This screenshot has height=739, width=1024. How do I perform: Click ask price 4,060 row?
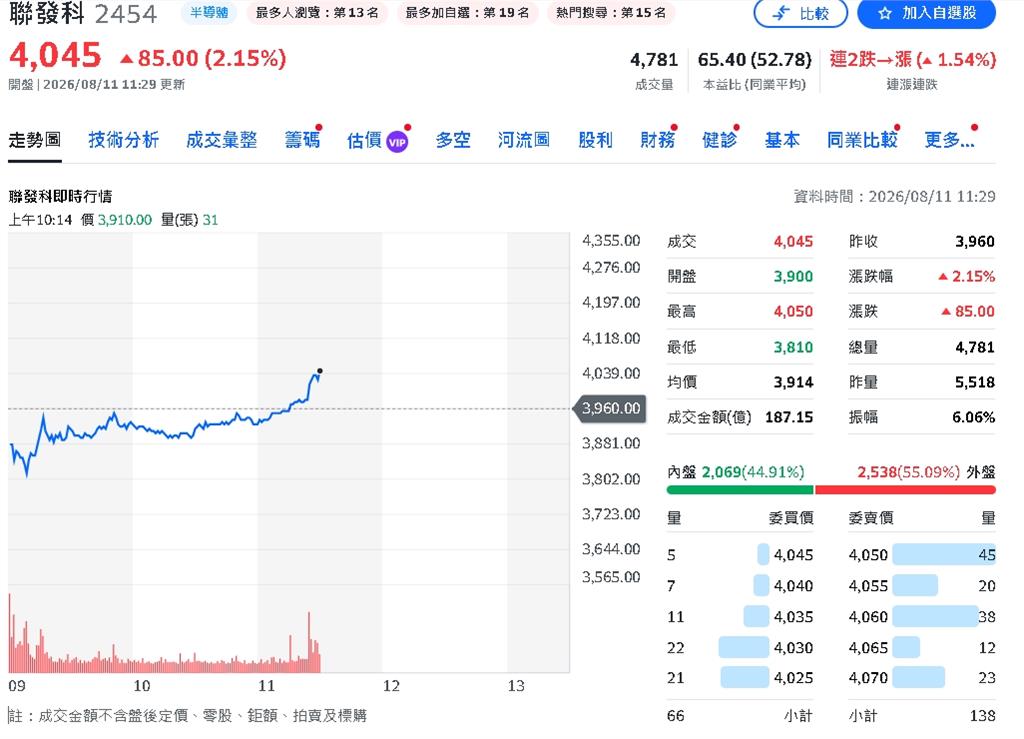(868, 617)
